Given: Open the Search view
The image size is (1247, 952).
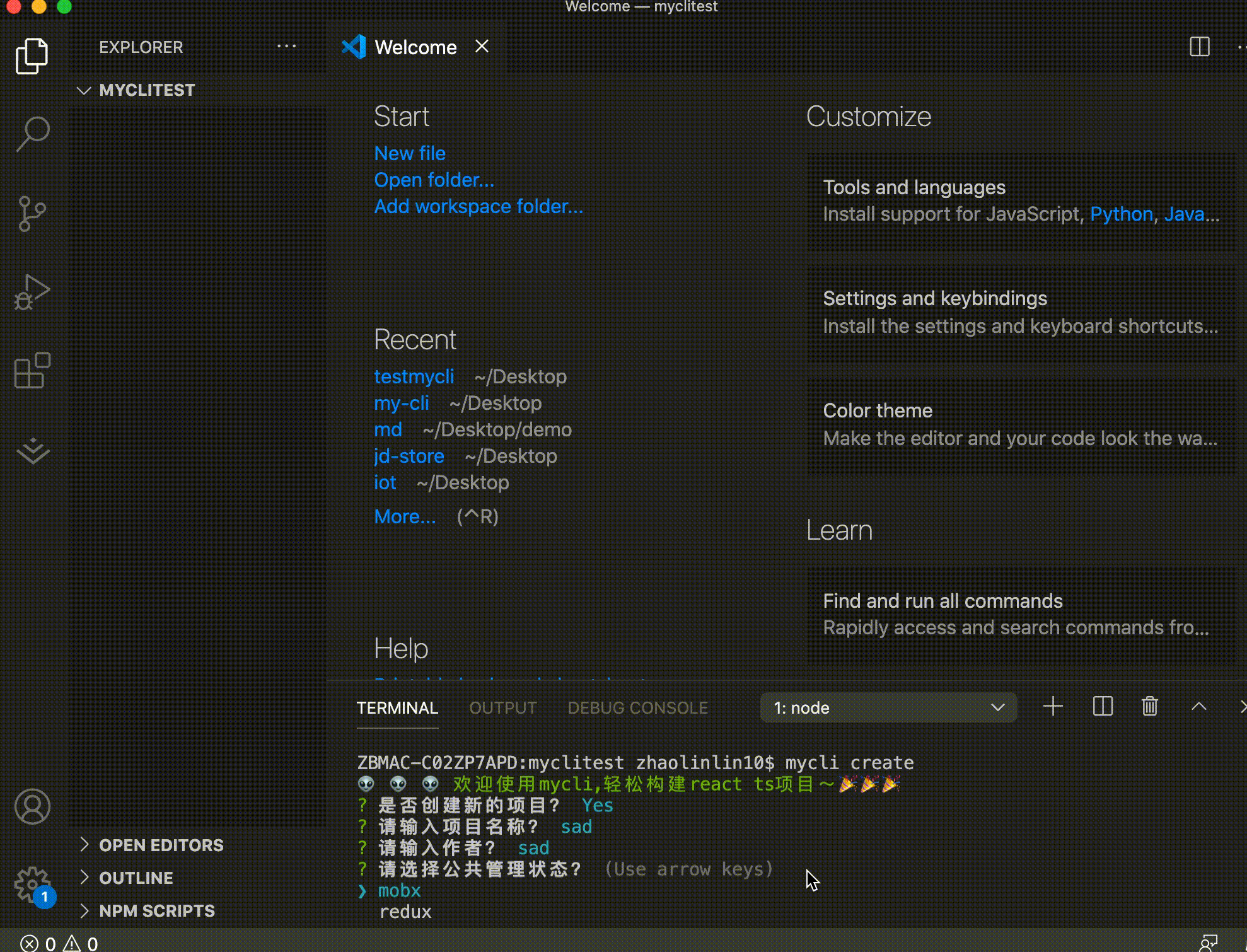Looking at the screenshot, I should coord(32,134).
